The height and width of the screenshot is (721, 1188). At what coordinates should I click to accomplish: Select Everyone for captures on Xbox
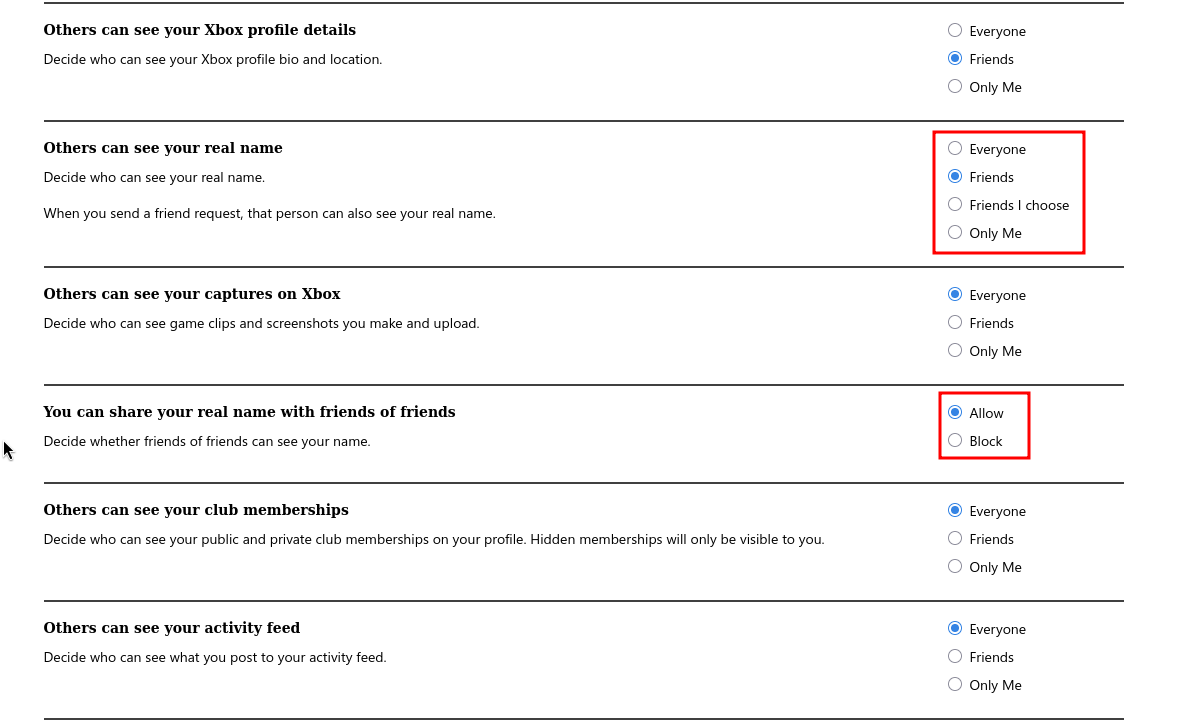pyautogui.click(x=955, y=295)
